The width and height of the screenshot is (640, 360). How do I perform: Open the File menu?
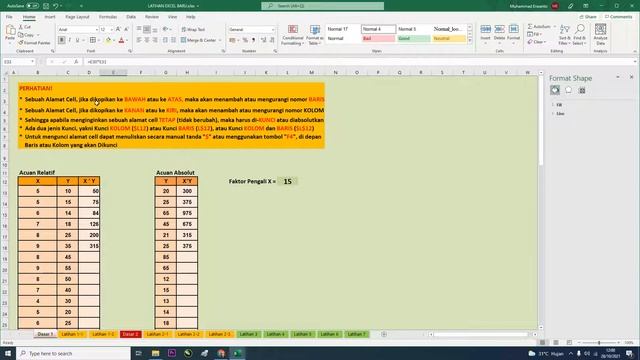[9, 17]
